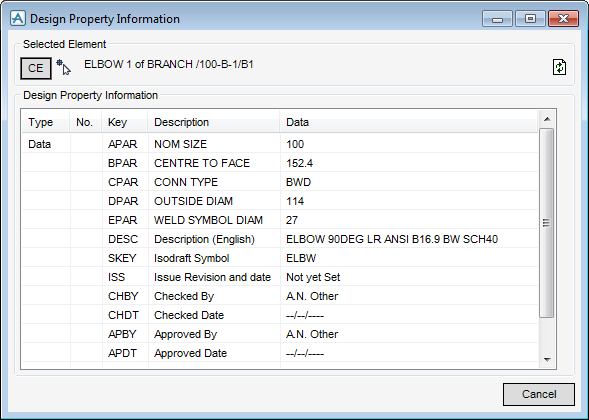Select the DESC ELBOW 90DEG description row
Image resolution: width=589 pixels, height=420 pixels.
pos(280,239)
